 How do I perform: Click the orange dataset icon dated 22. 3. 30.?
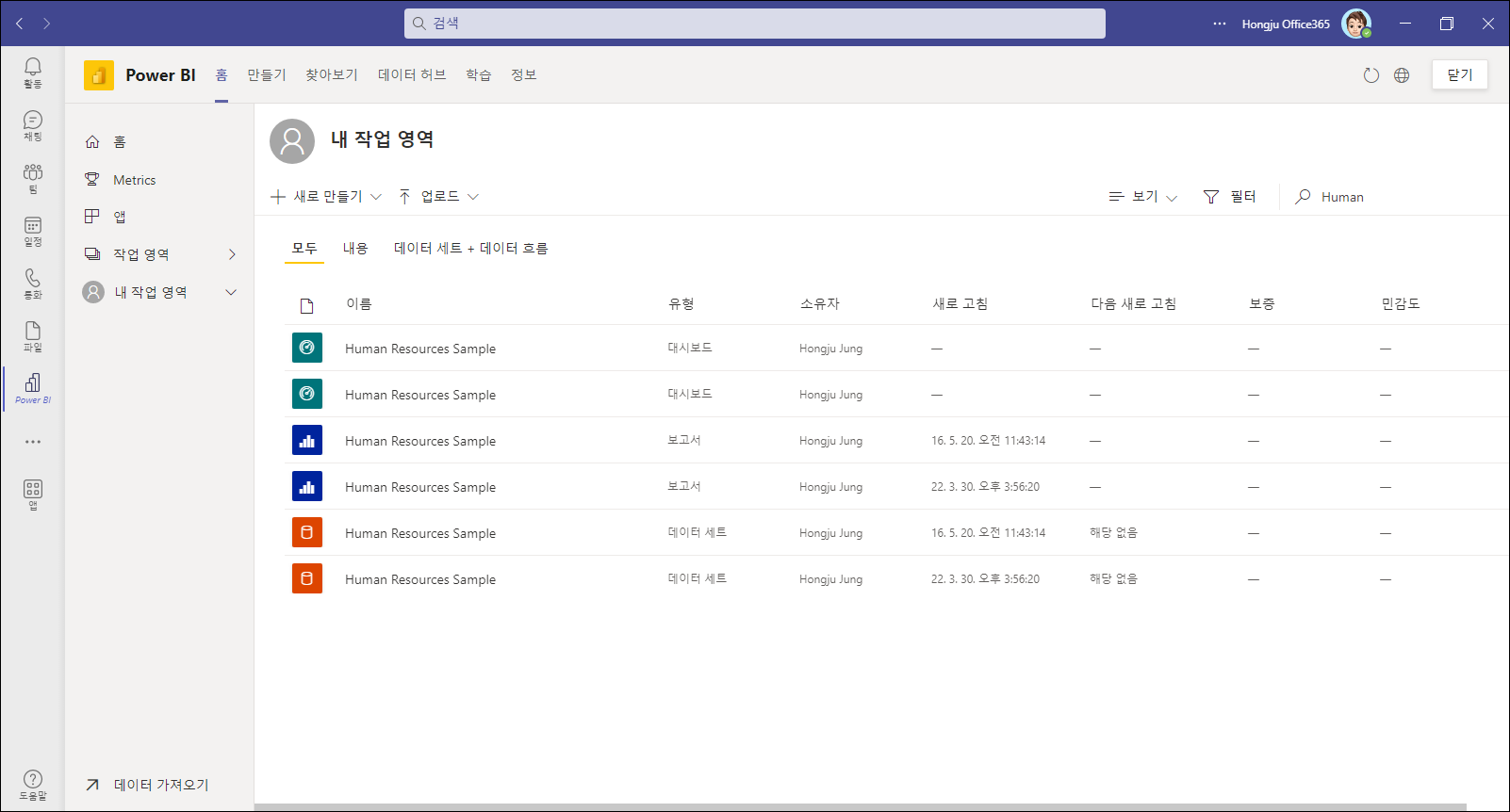coord(307,578)
